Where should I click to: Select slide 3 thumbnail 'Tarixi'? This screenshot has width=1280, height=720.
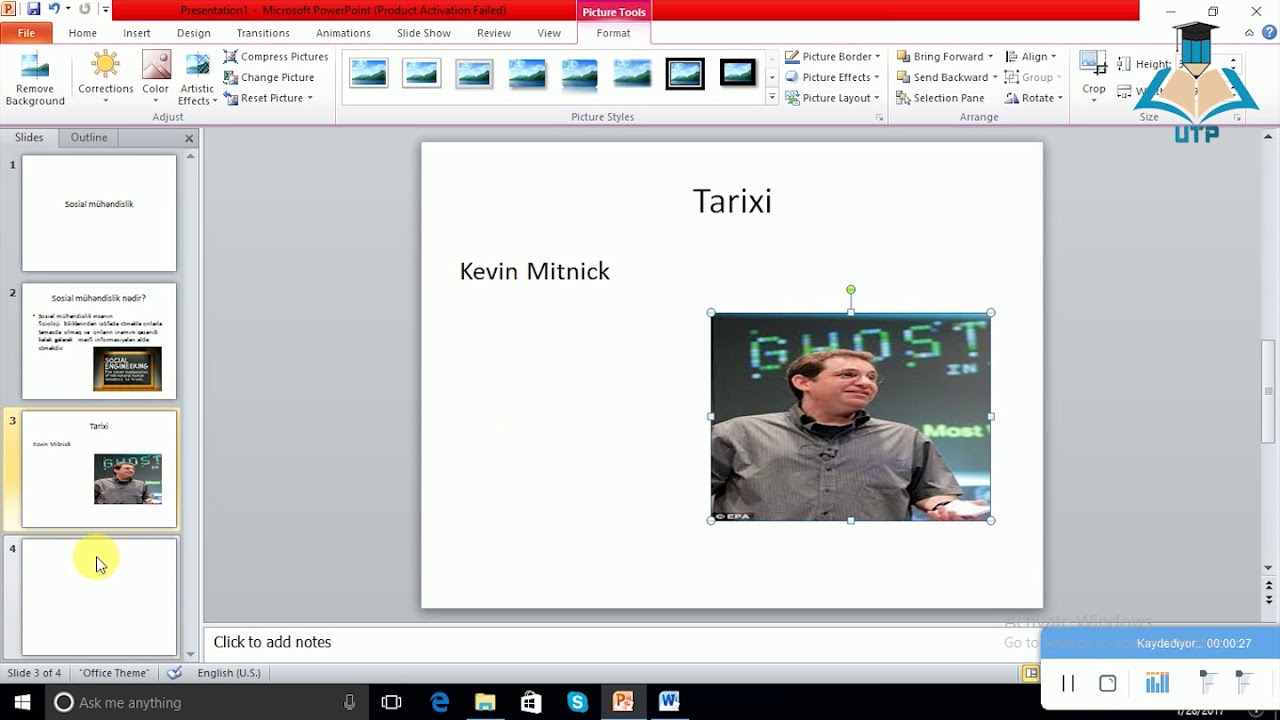pos(99,469)
